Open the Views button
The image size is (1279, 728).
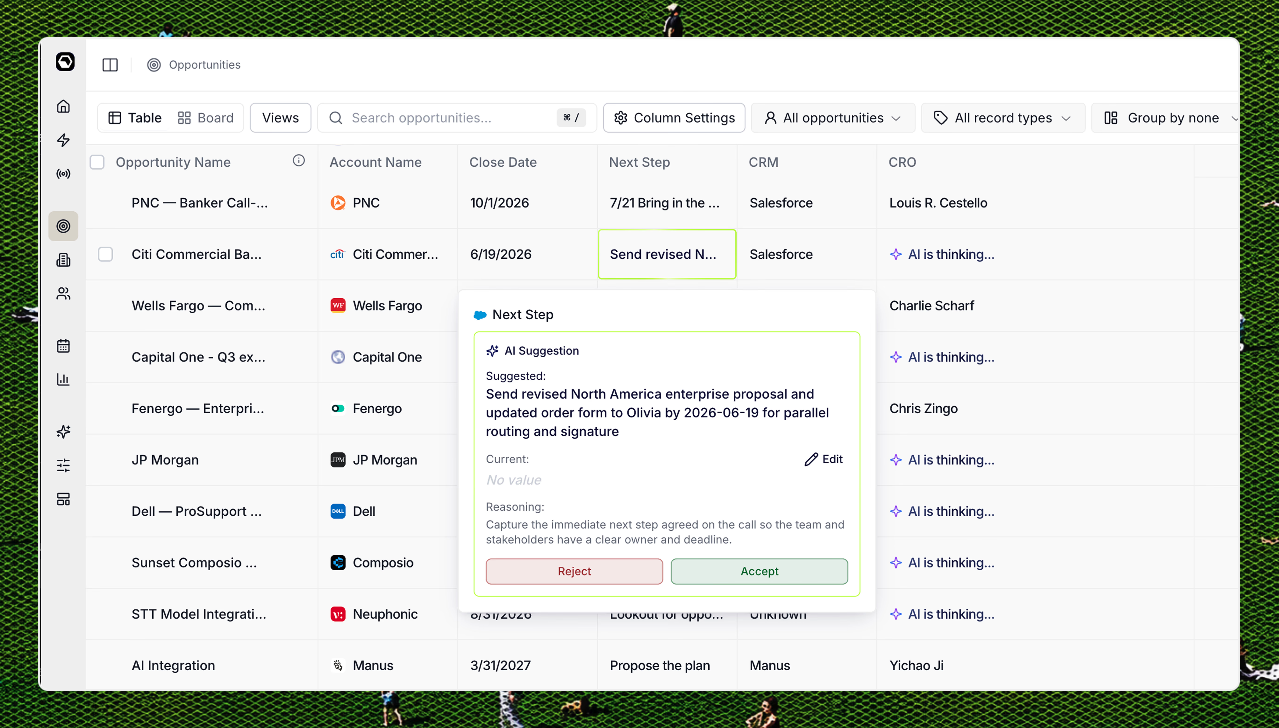click(280, 118)
